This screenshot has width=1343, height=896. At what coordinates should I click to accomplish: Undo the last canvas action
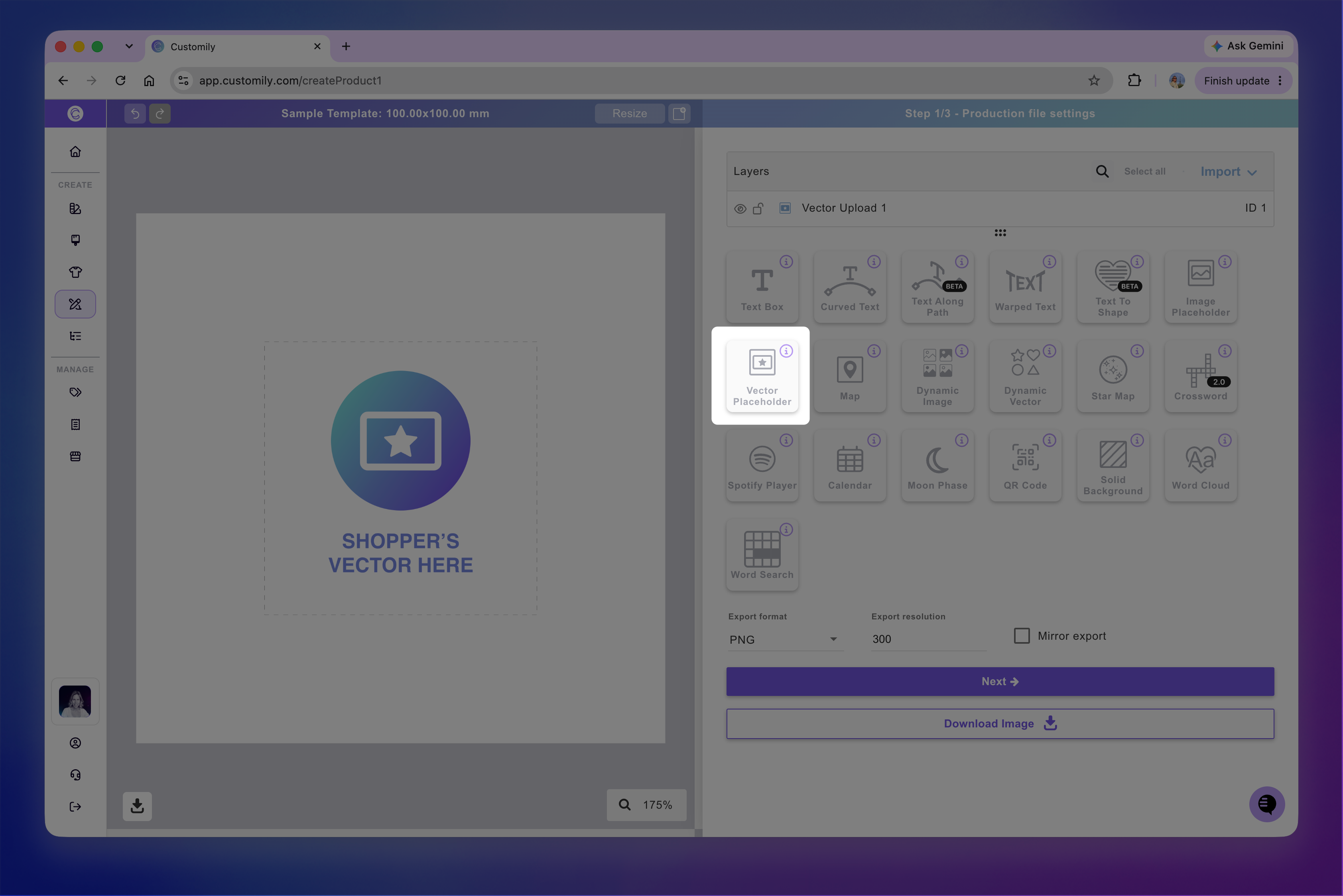click(x=135, y=113)
